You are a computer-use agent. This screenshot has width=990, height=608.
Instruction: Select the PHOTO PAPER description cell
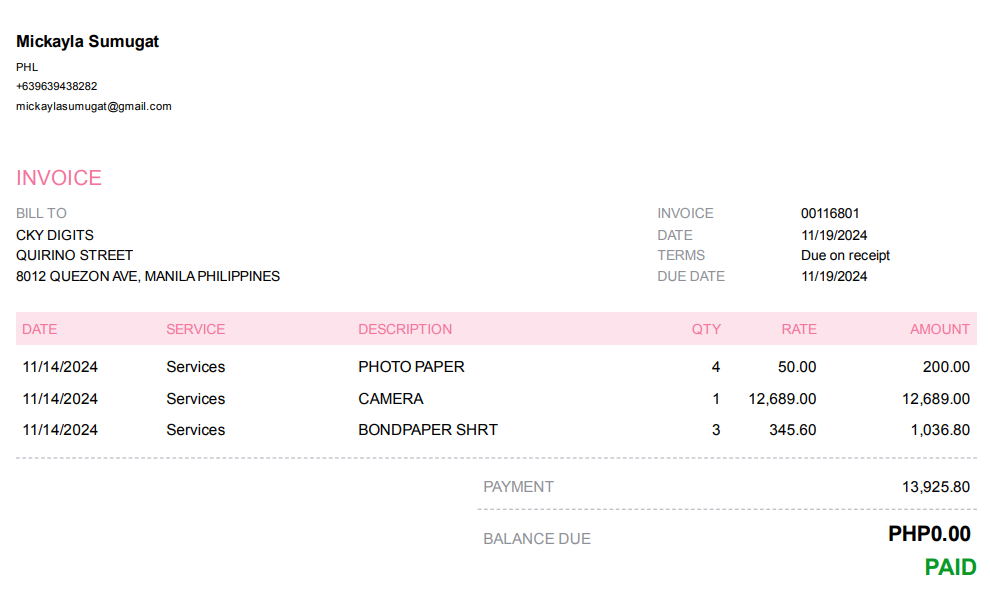411,367
